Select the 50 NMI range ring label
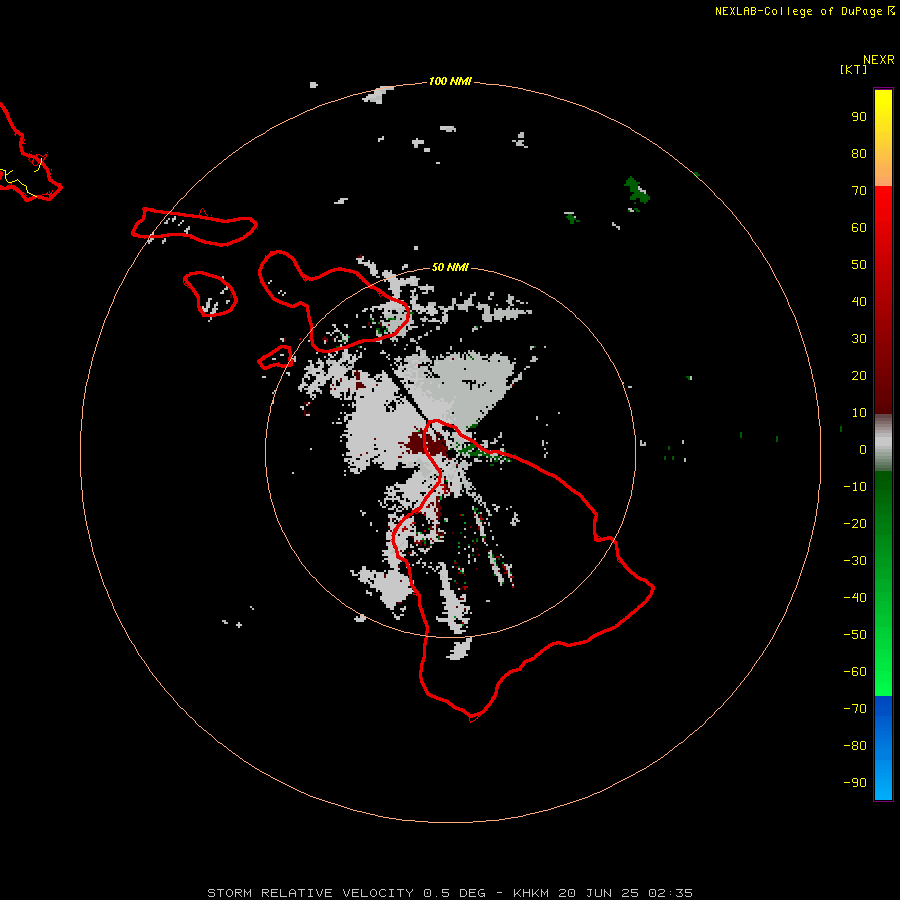Viewport: 900px width, 900px height. [450, 267]
